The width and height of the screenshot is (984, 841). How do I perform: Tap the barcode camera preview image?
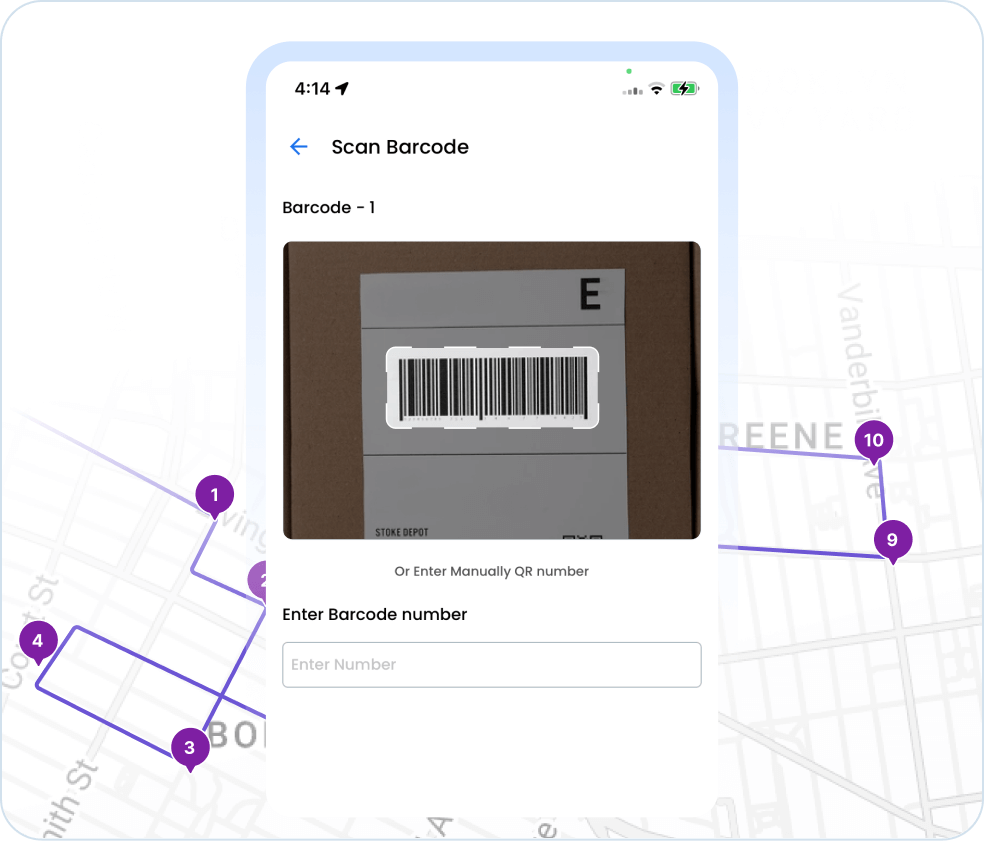[x=491, y=390]
